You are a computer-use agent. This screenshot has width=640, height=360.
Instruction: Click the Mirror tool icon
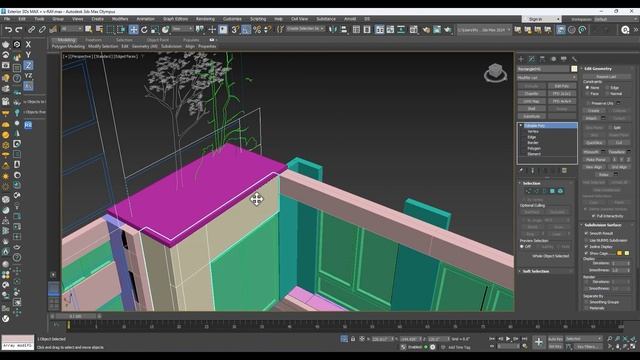coord(333,29)
